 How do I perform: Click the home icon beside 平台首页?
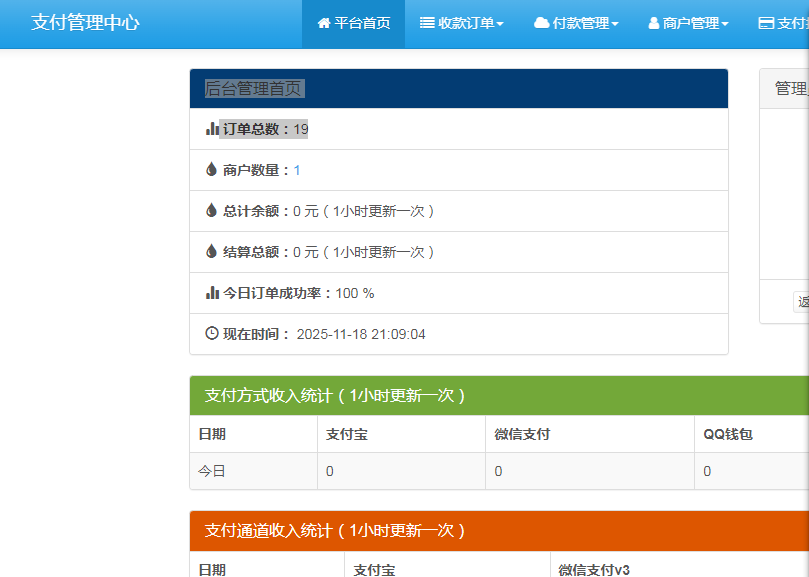(x=322, y=23)
